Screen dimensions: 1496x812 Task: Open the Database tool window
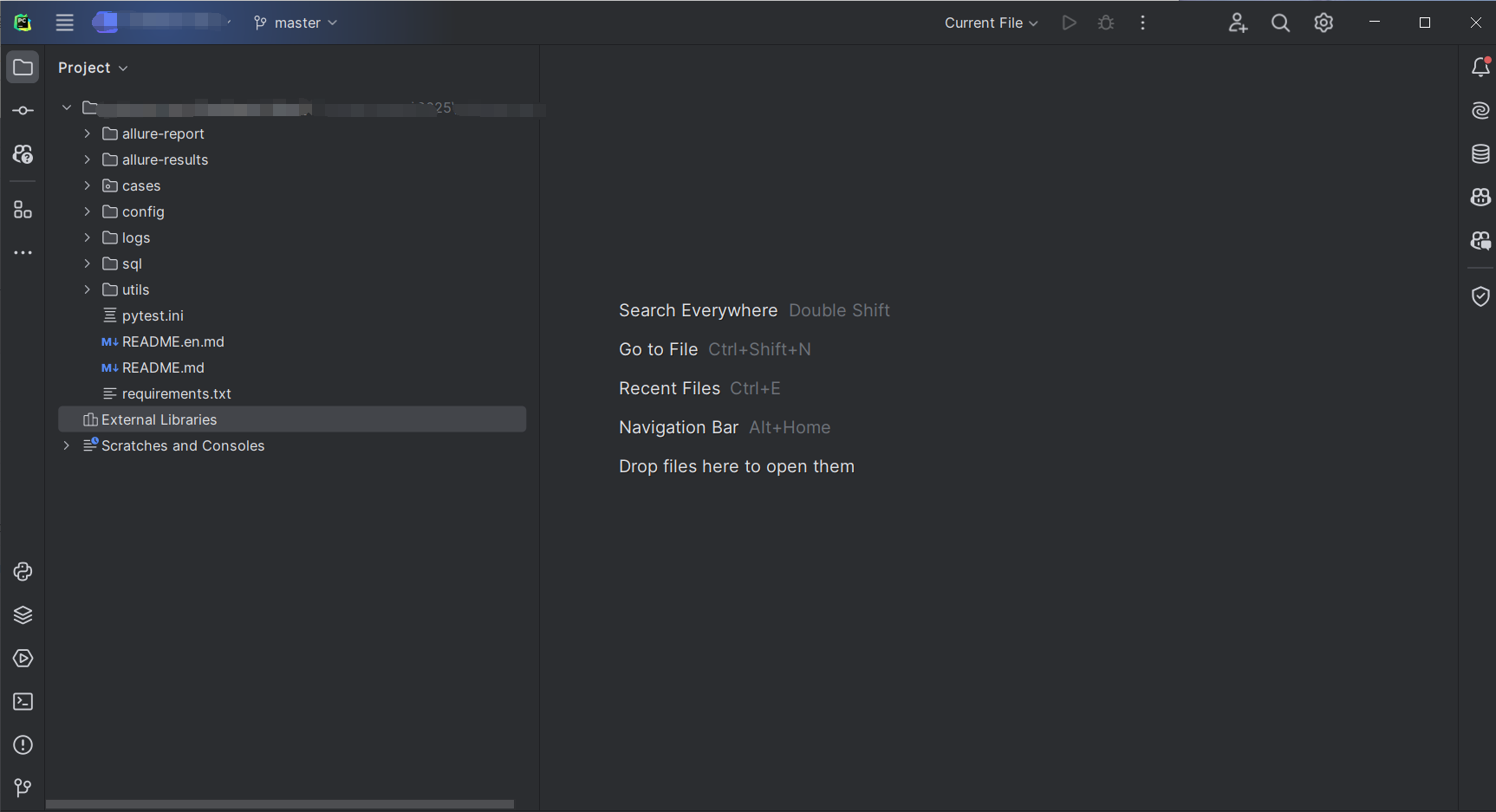tap(1480, 154)
